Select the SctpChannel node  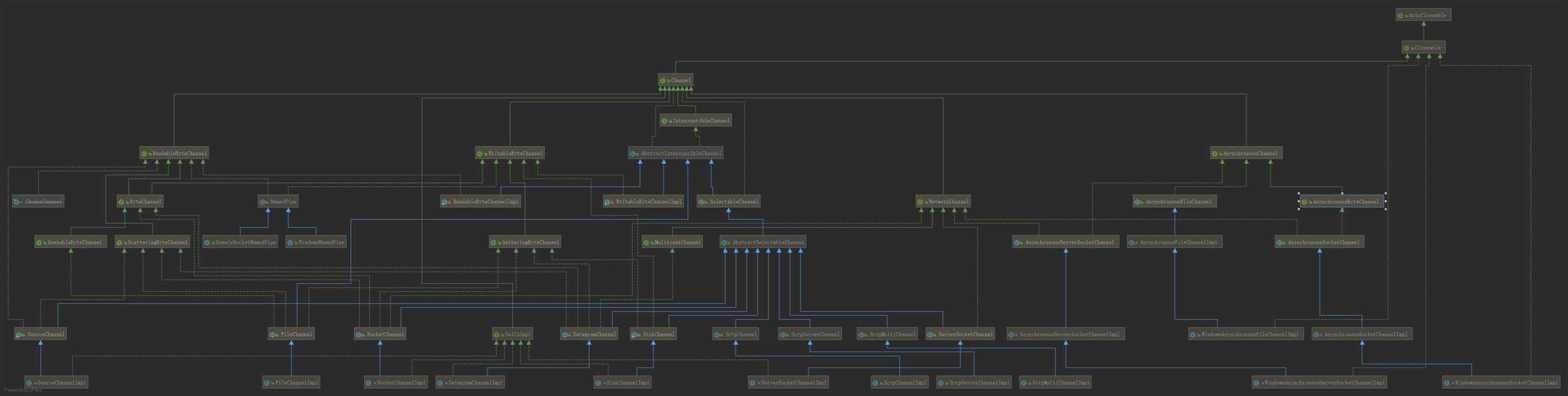pyautogui.click(x=736, y=334)
